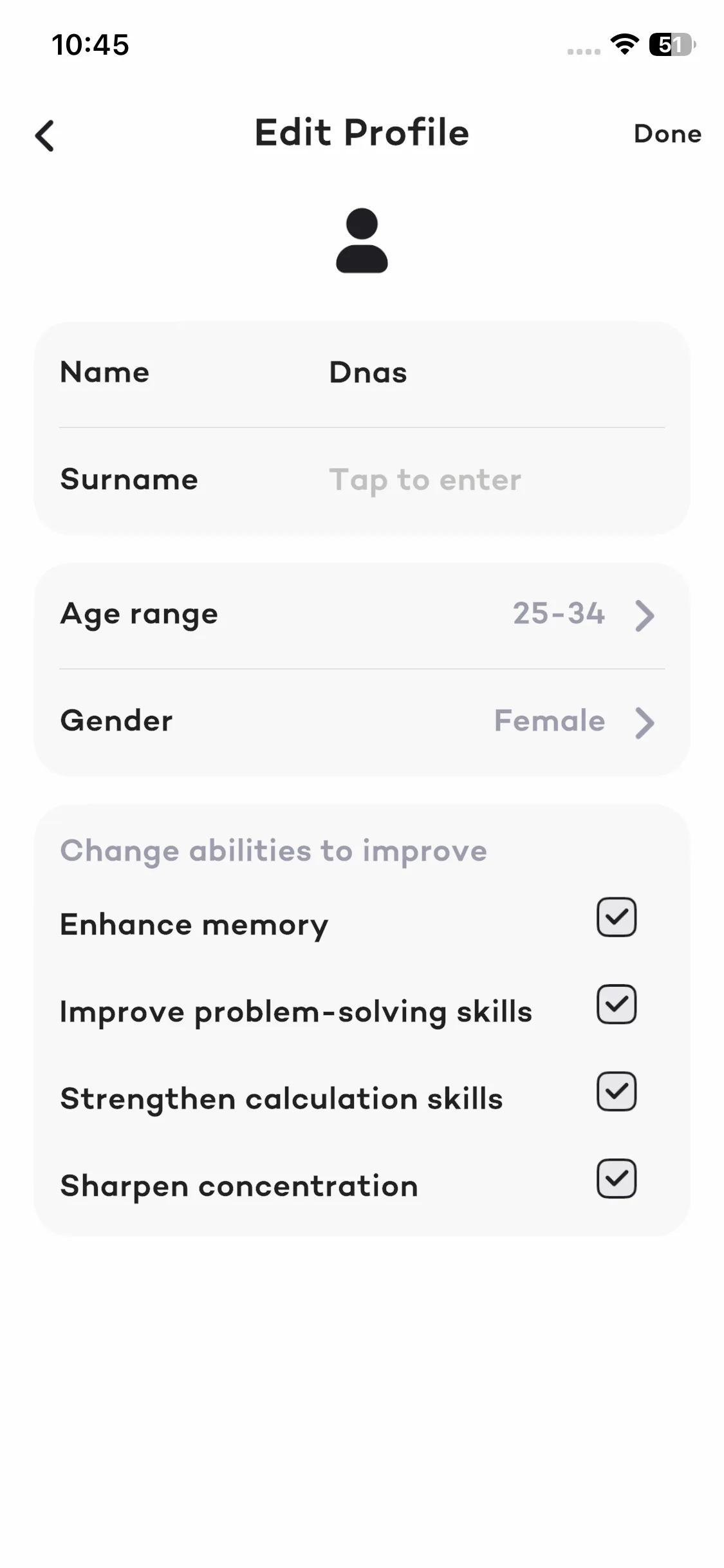Viewport: 724px width, 1568px height.
Task: Toggle Strengthen calculation skills checkbox
Action: [x=616, y=1092]
